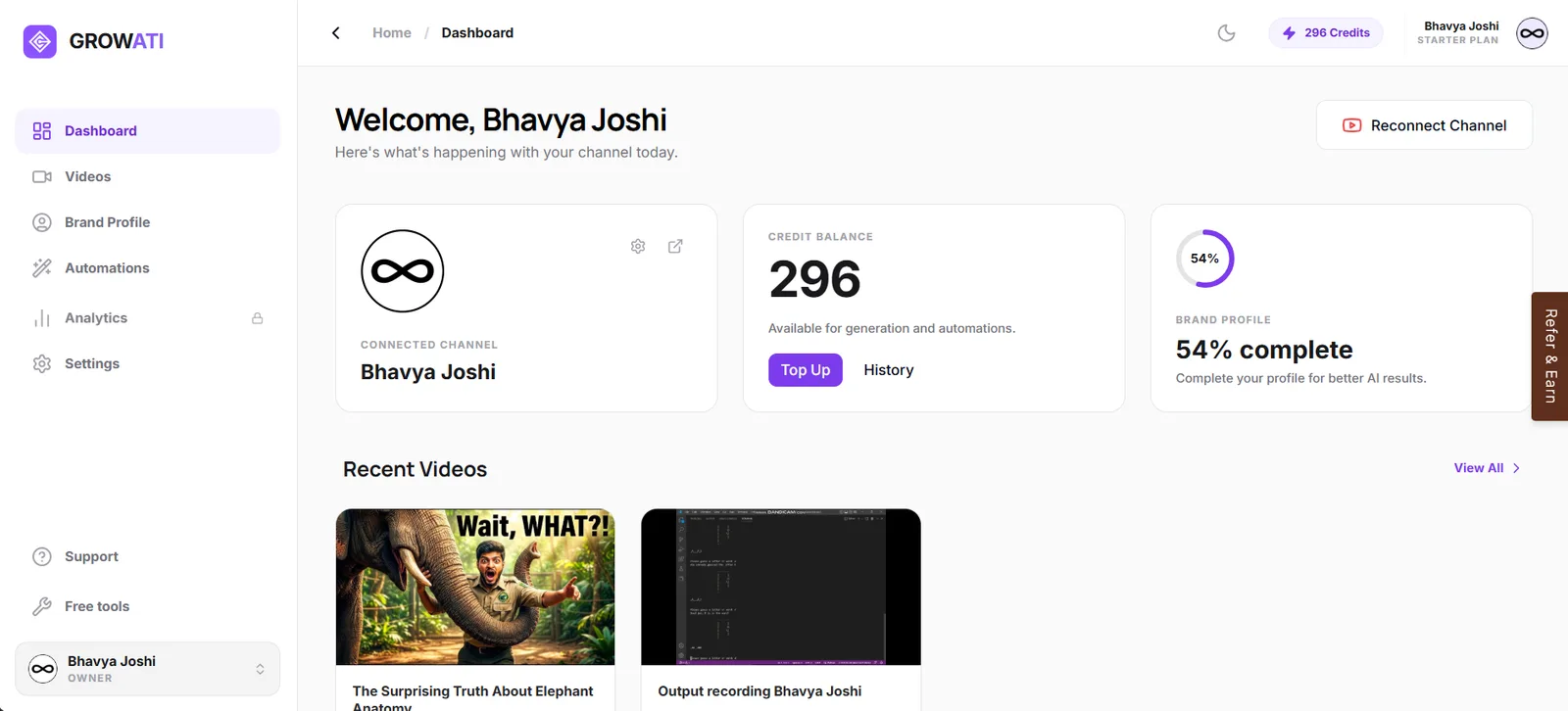Click the Refer & Earn side tab
The width and height of the screenshot is (1568, 711).
click(1549, 356)
